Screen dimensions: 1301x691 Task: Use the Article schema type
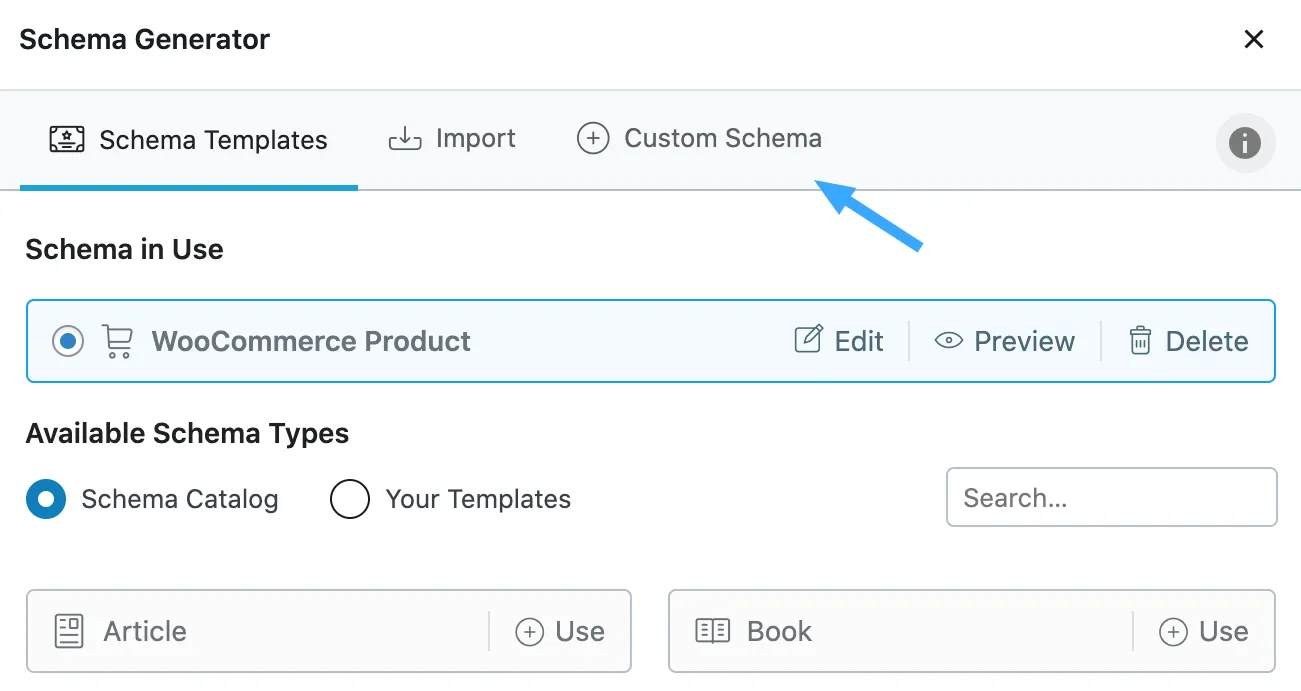coord(560,632)
